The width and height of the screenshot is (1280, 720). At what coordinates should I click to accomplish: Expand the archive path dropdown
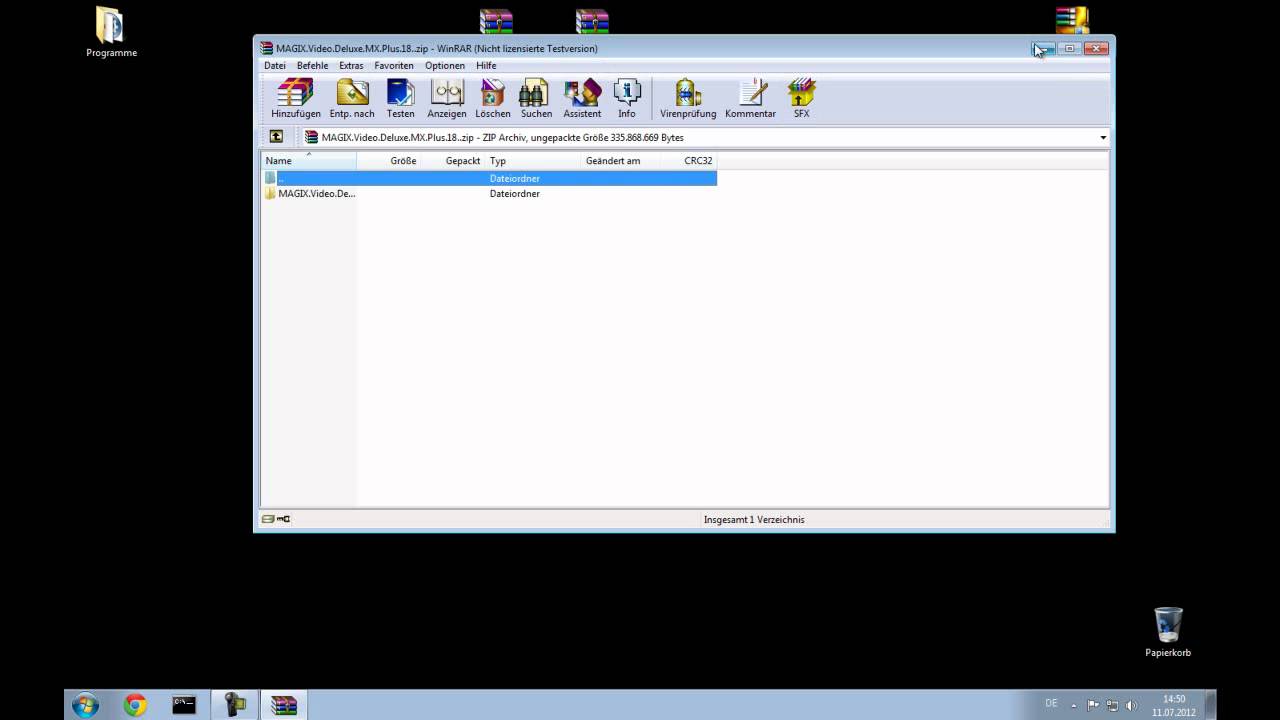(x=1103, y=137)
